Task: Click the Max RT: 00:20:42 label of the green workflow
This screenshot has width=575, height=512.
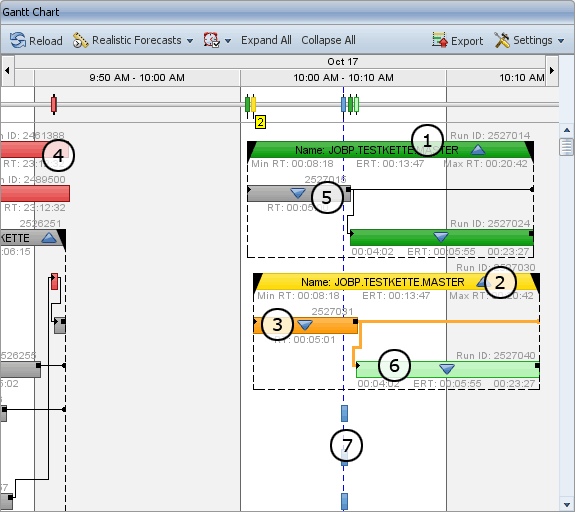Action: pos(486,164)
